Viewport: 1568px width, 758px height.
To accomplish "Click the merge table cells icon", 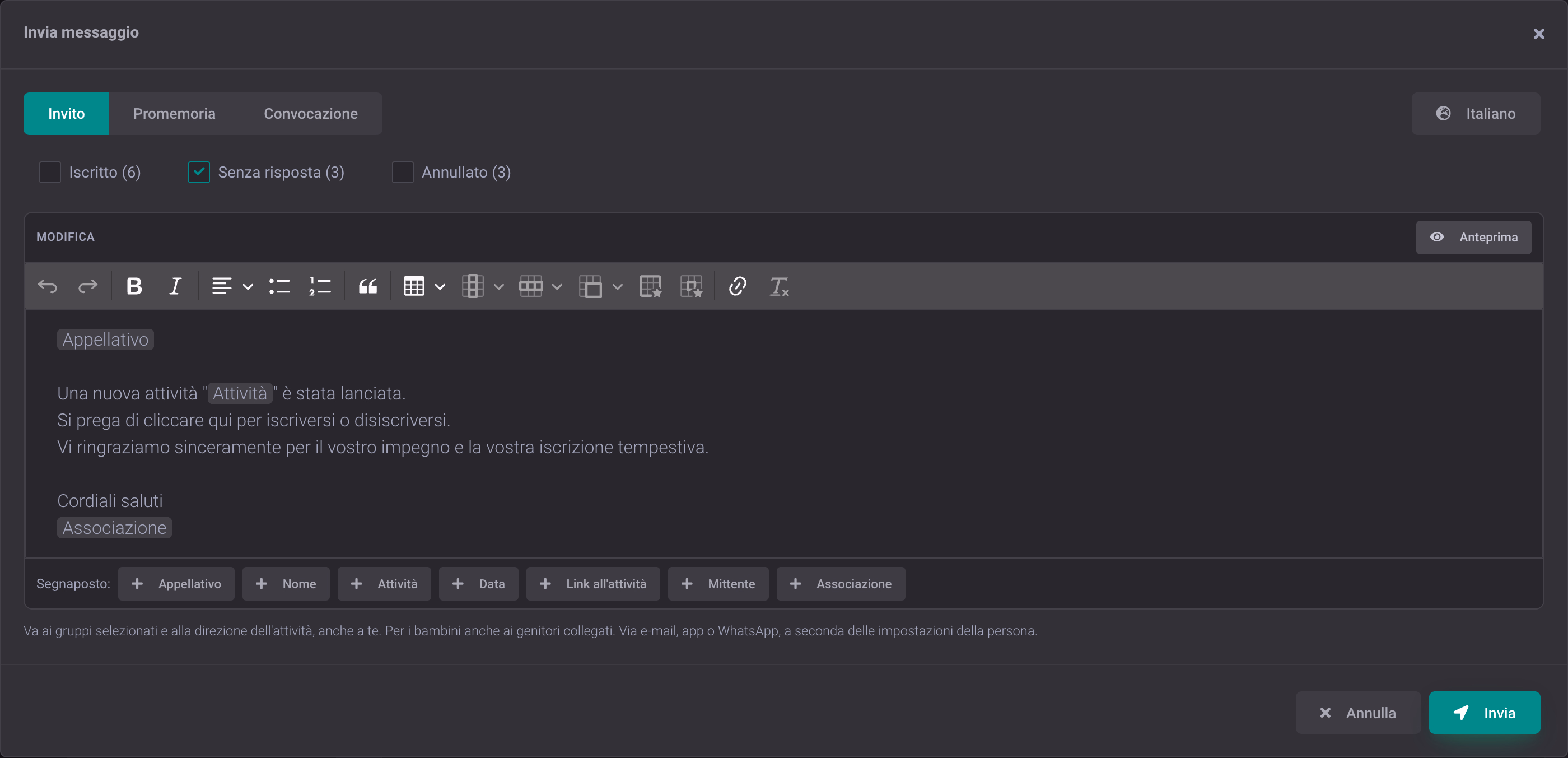I will [590, 286].
